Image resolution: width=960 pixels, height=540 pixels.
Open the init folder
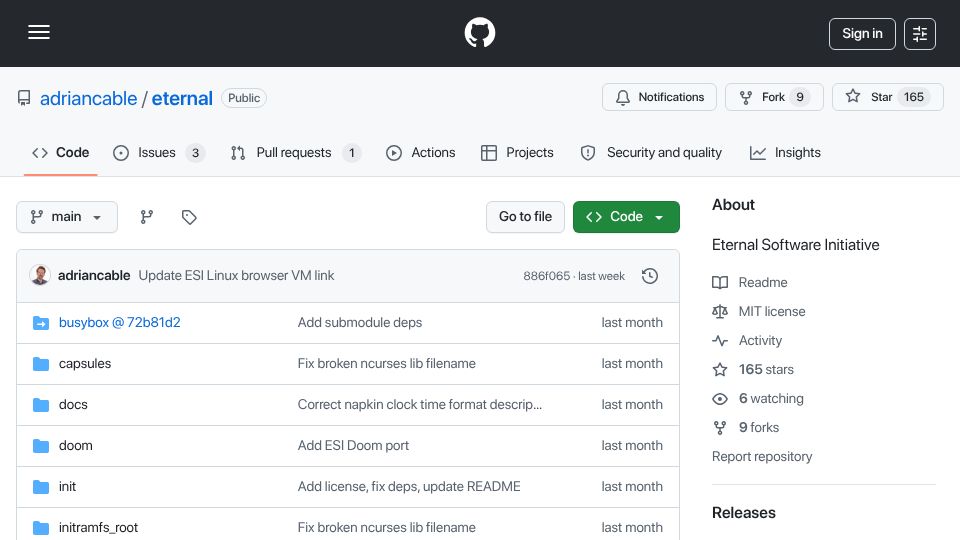(x=67, y=487)
